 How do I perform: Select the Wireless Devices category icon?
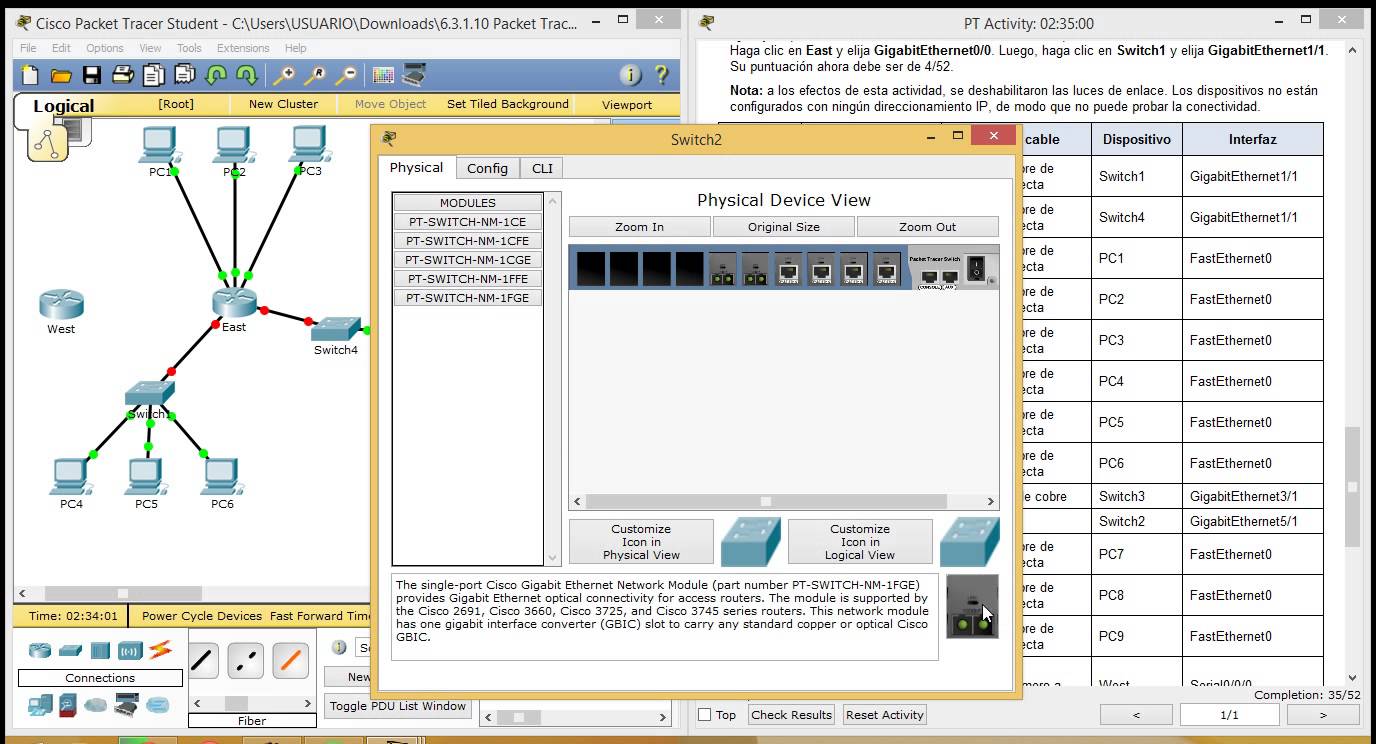tap(130, 650)
